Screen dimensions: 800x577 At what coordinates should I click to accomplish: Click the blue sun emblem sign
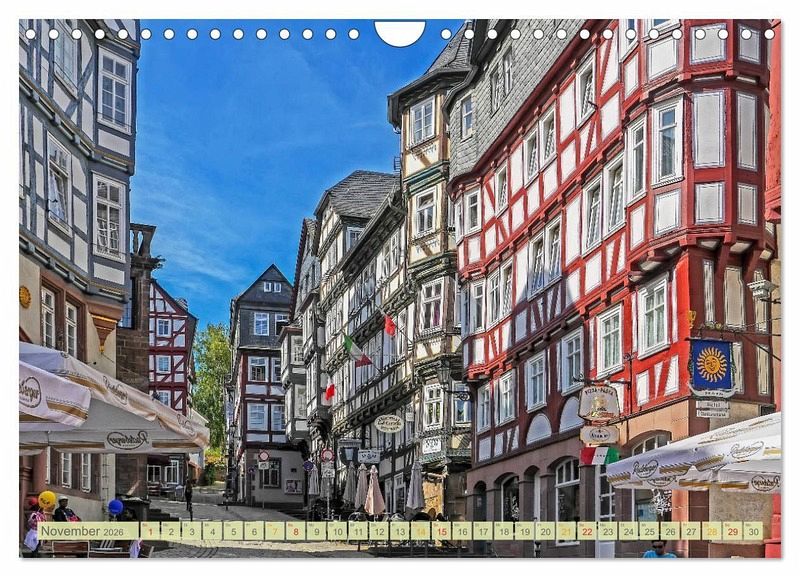pos(711,364)
